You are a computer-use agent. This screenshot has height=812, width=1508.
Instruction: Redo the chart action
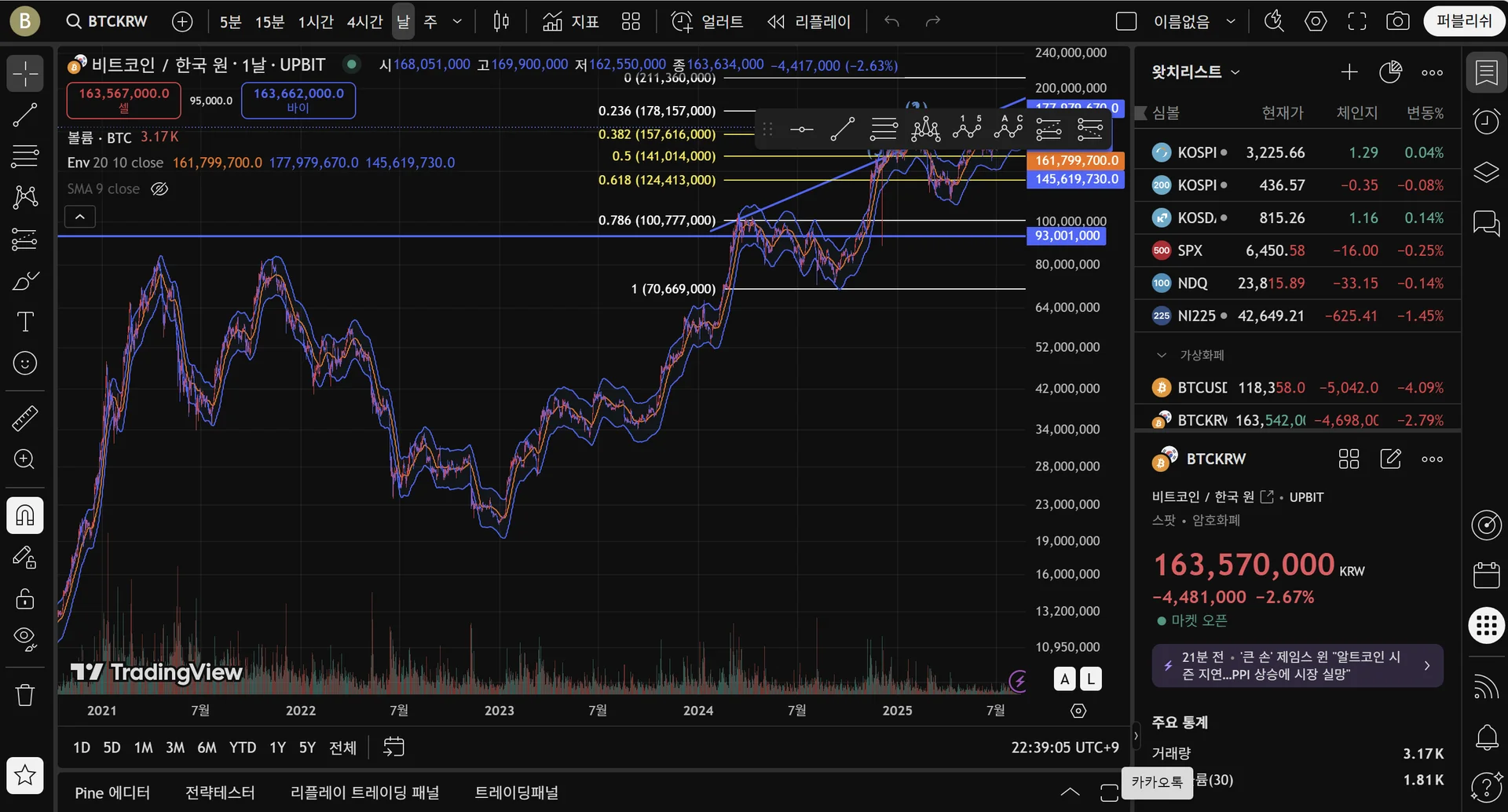933,21
